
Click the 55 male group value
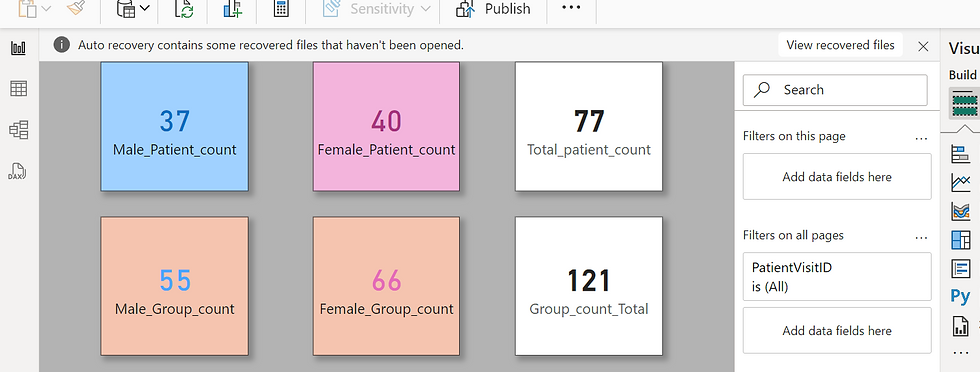(x=174, y=281)
